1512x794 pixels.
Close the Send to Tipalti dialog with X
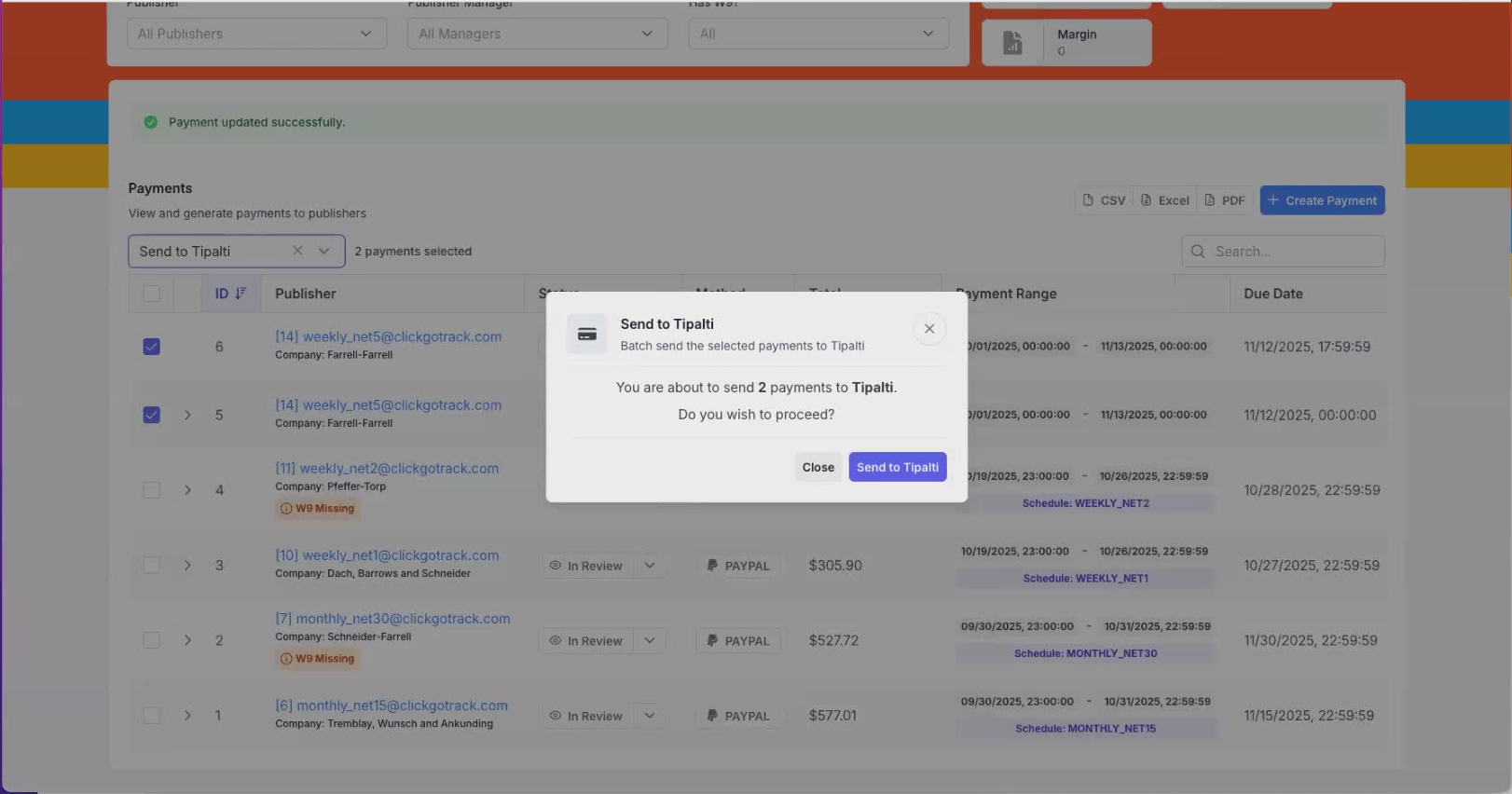click(x=928, y=329)
